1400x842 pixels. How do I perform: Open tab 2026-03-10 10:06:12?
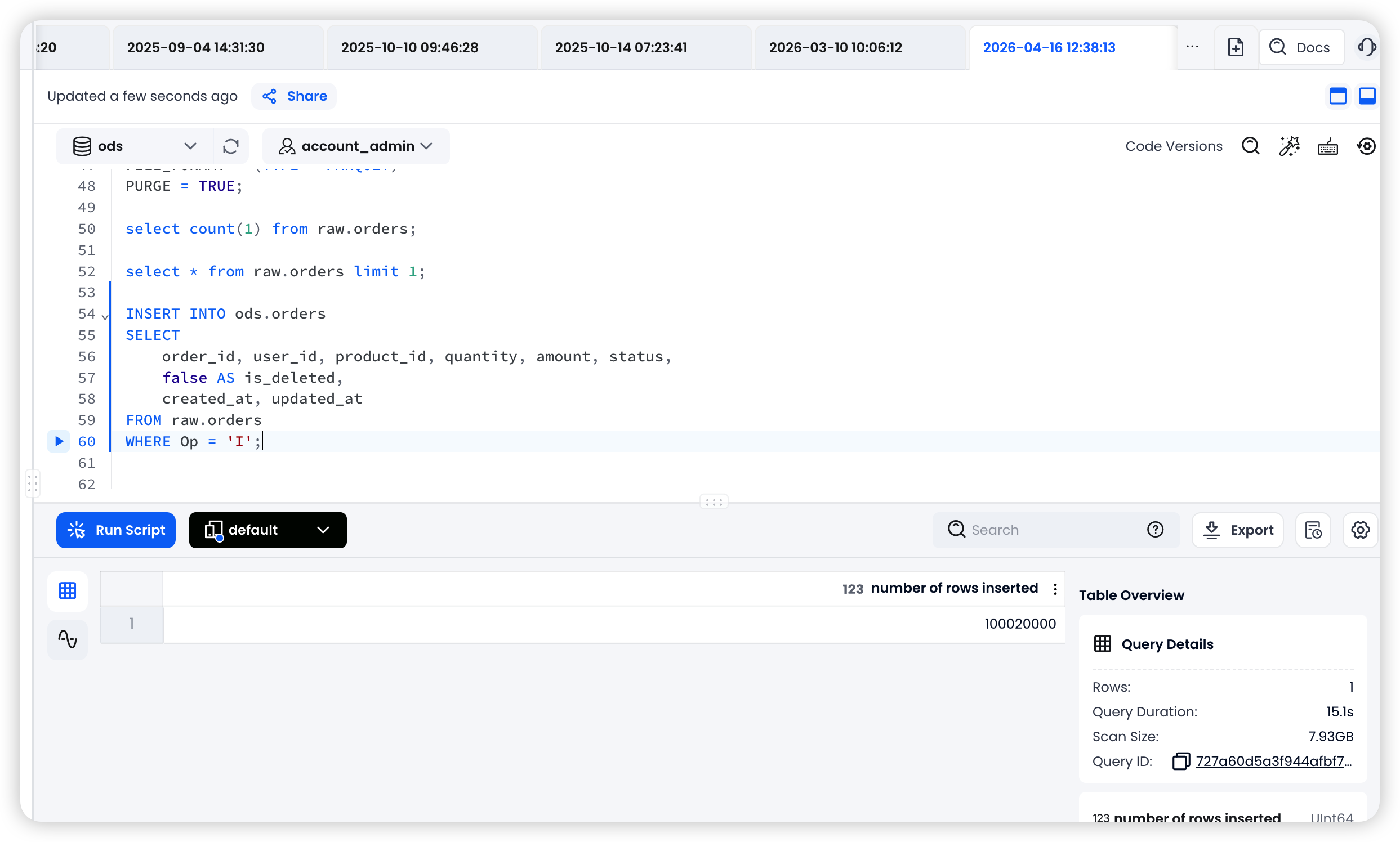click(x=835, y=47)
